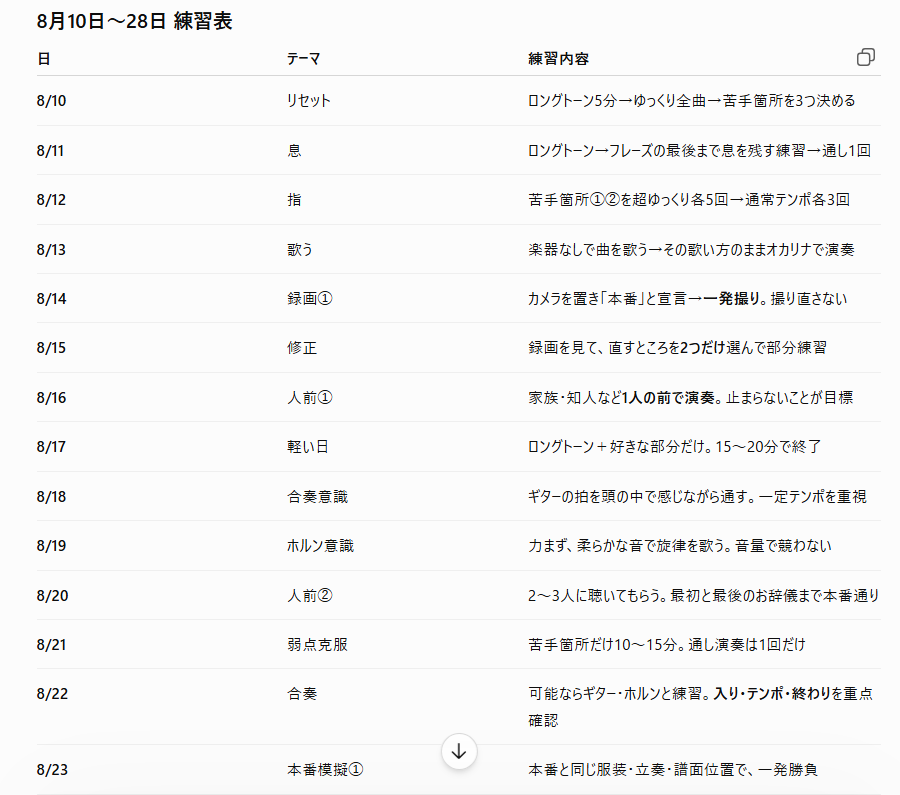
Task: Click the 日 column header
Action: click(44, 59)
